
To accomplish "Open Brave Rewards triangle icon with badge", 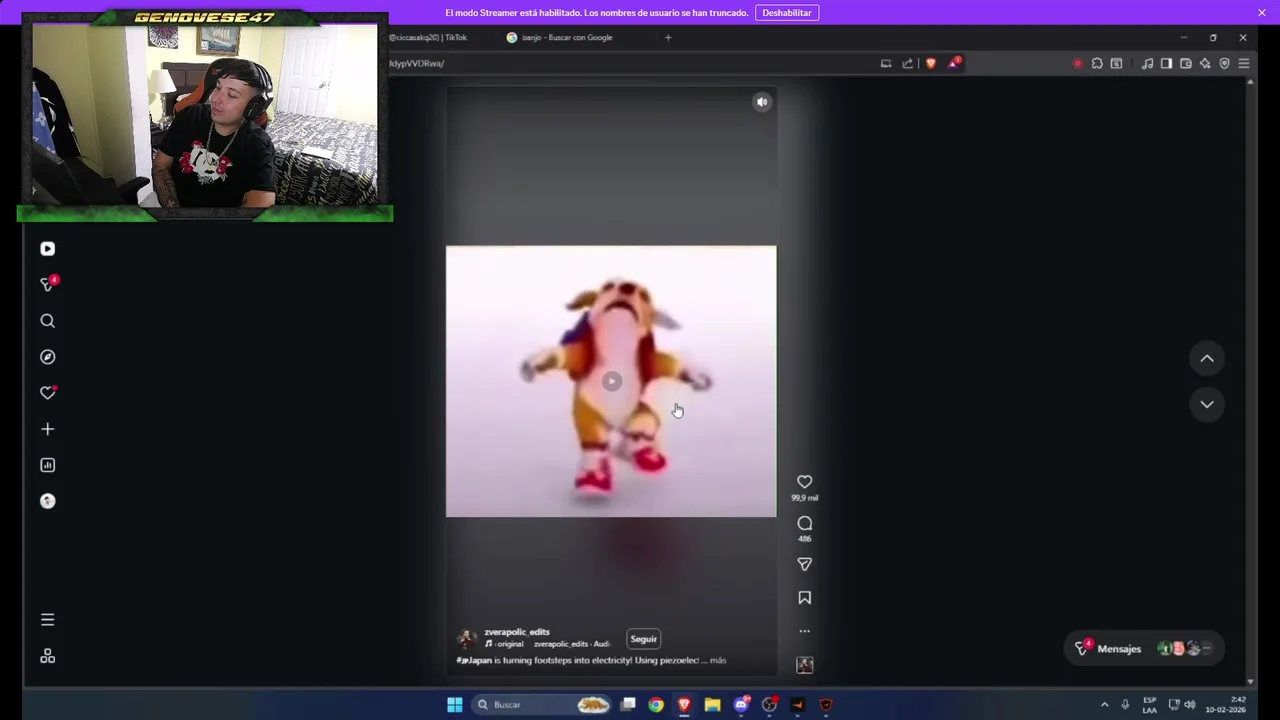I will pos(954,63).
